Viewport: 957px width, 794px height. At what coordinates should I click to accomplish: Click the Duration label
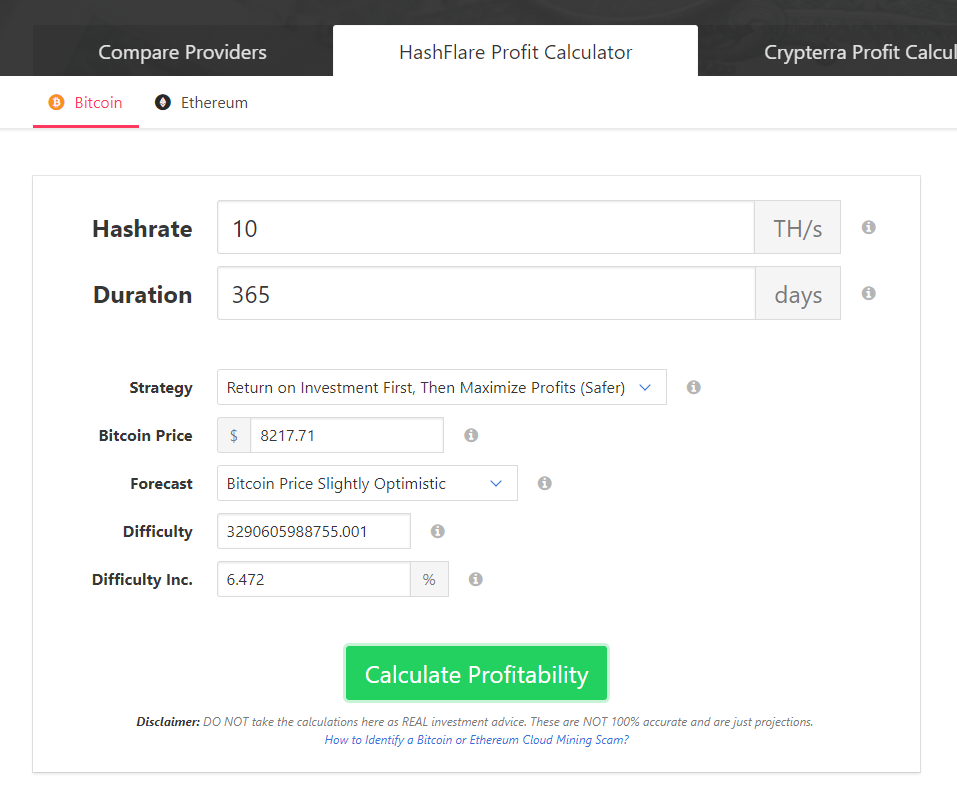(x=143, y=295)
